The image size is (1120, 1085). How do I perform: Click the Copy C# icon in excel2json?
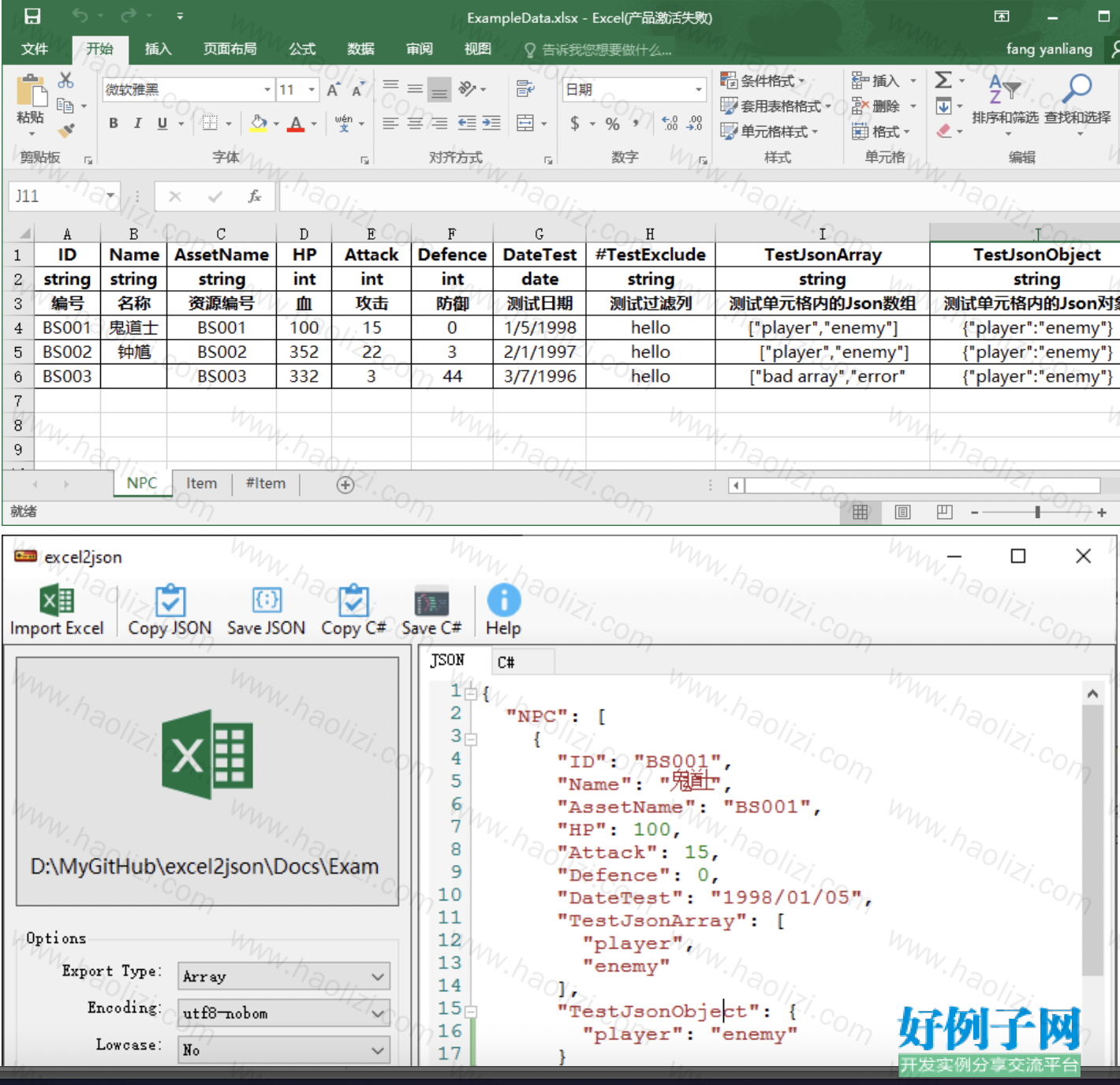coord(353,601)
